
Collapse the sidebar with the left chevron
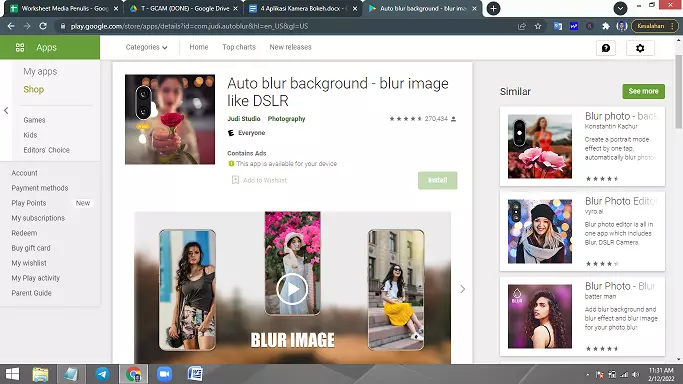click(6, 111)
